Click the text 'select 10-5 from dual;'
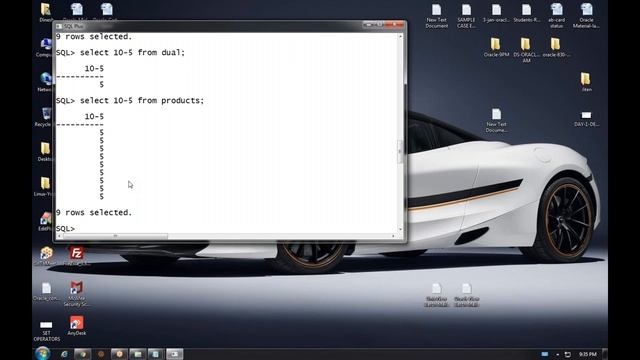Image resolution: width=640 pixels, height=360 pixels. 132,52
